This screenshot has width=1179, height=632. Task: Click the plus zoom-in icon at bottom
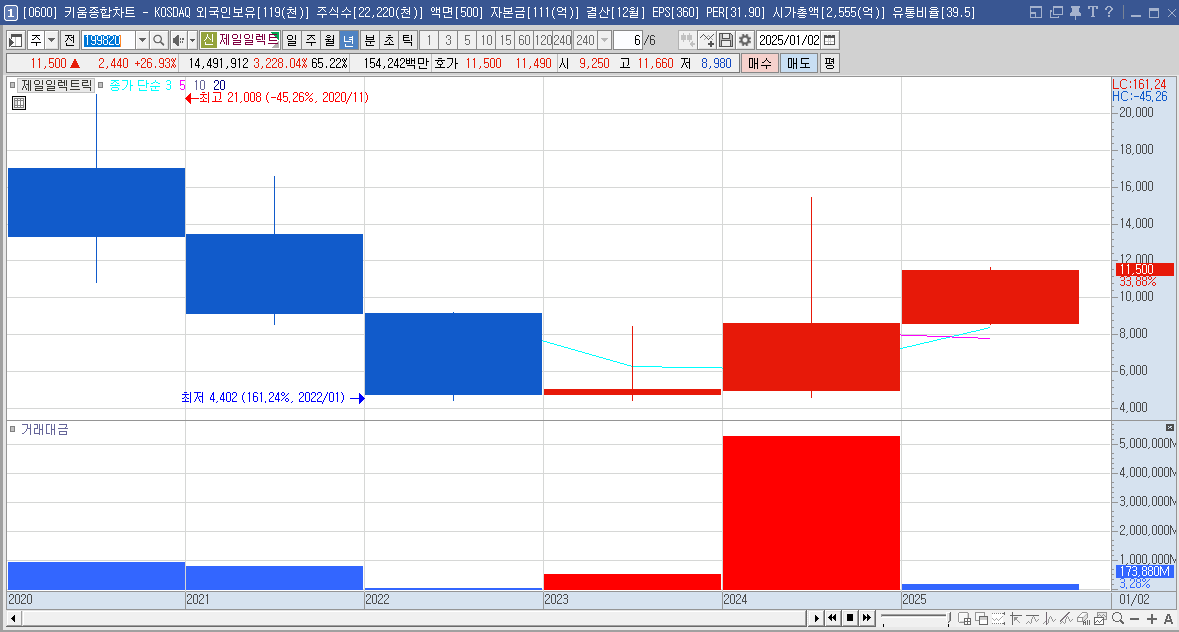[1151, 618]
